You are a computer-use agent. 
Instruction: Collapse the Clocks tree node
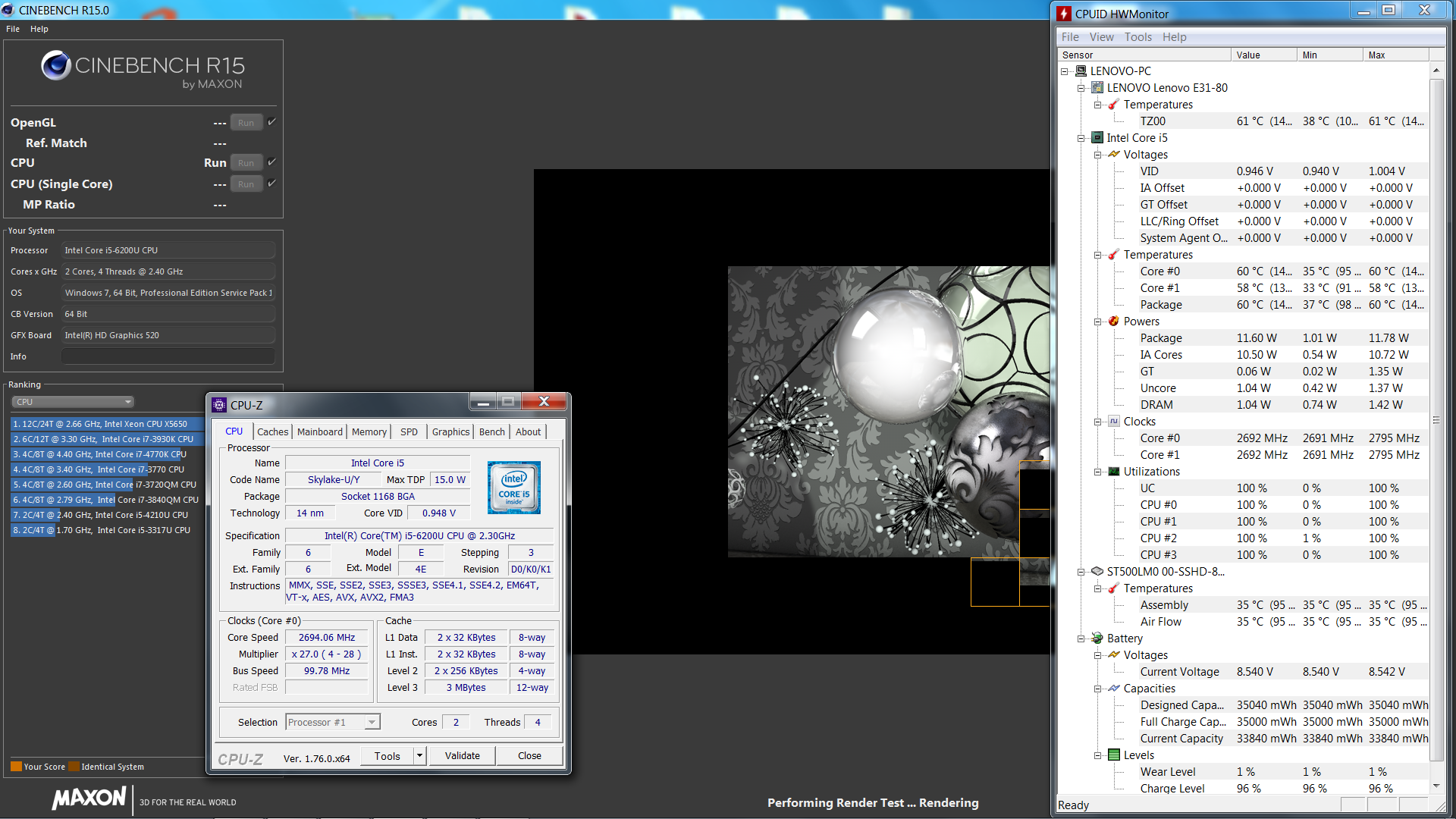point(1098,422)
